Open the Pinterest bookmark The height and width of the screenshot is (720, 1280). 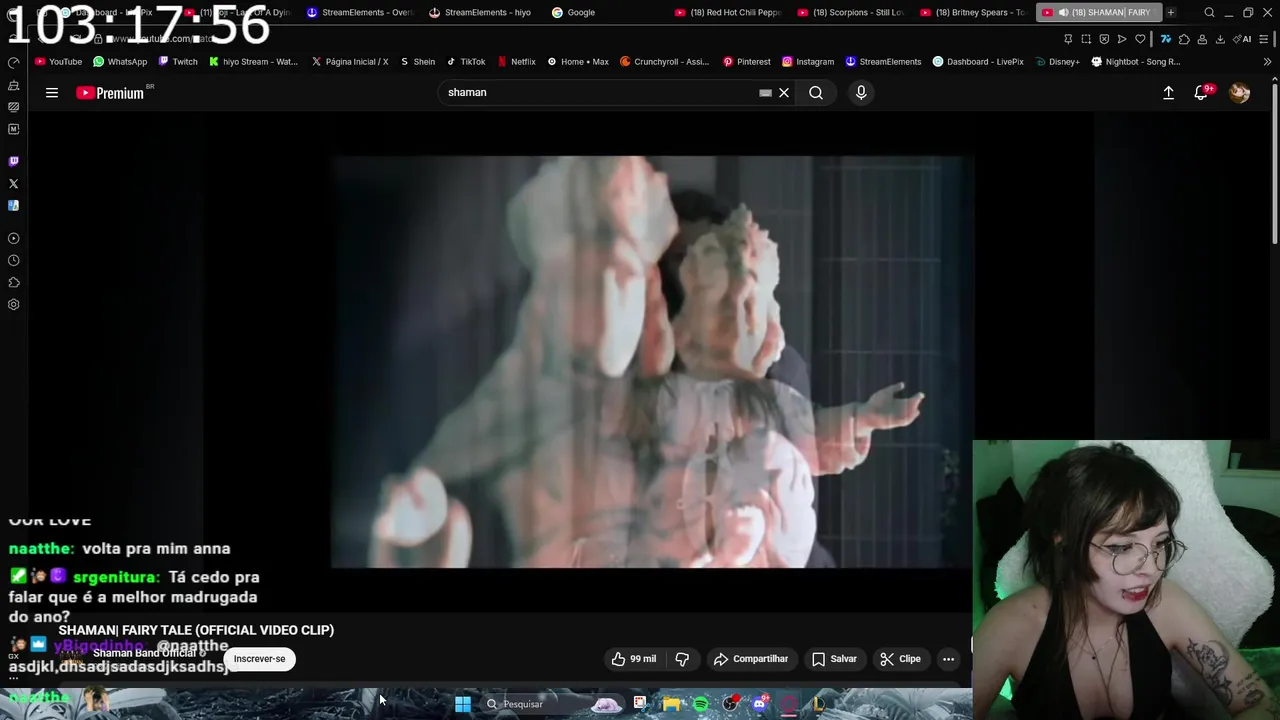point(747,62)
